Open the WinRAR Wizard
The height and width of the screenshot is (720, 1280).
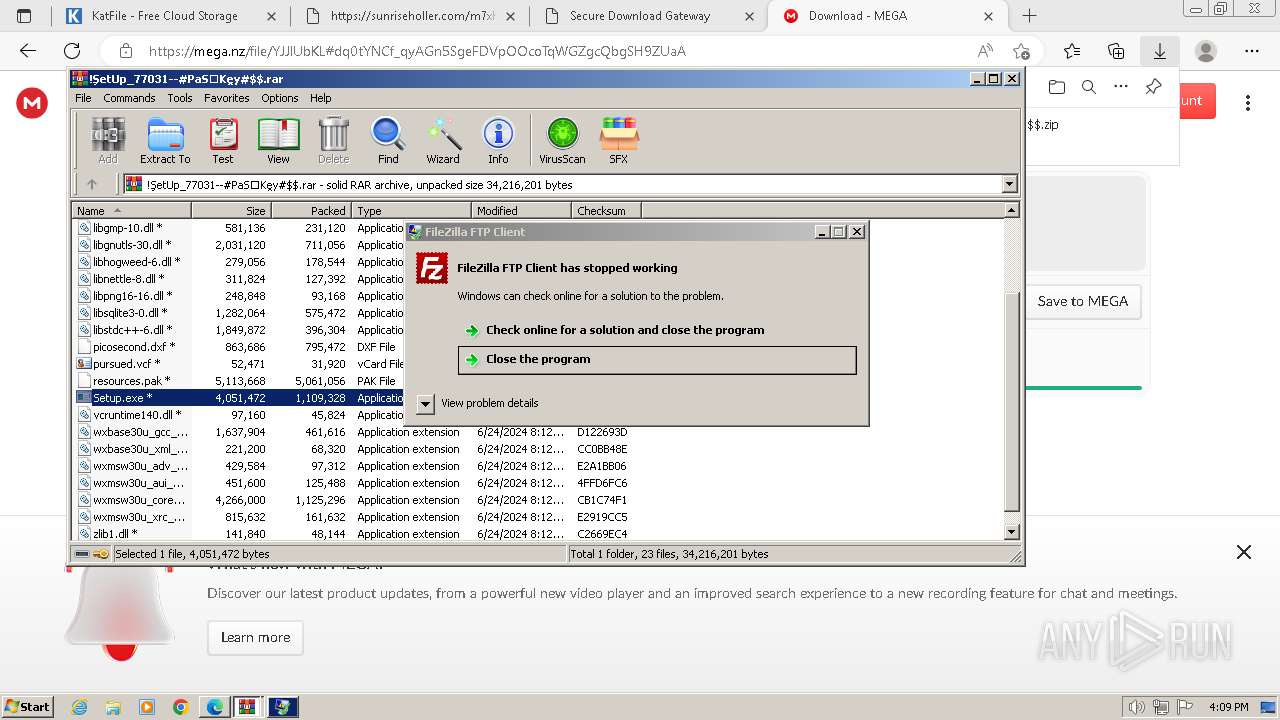click(443, 140)
